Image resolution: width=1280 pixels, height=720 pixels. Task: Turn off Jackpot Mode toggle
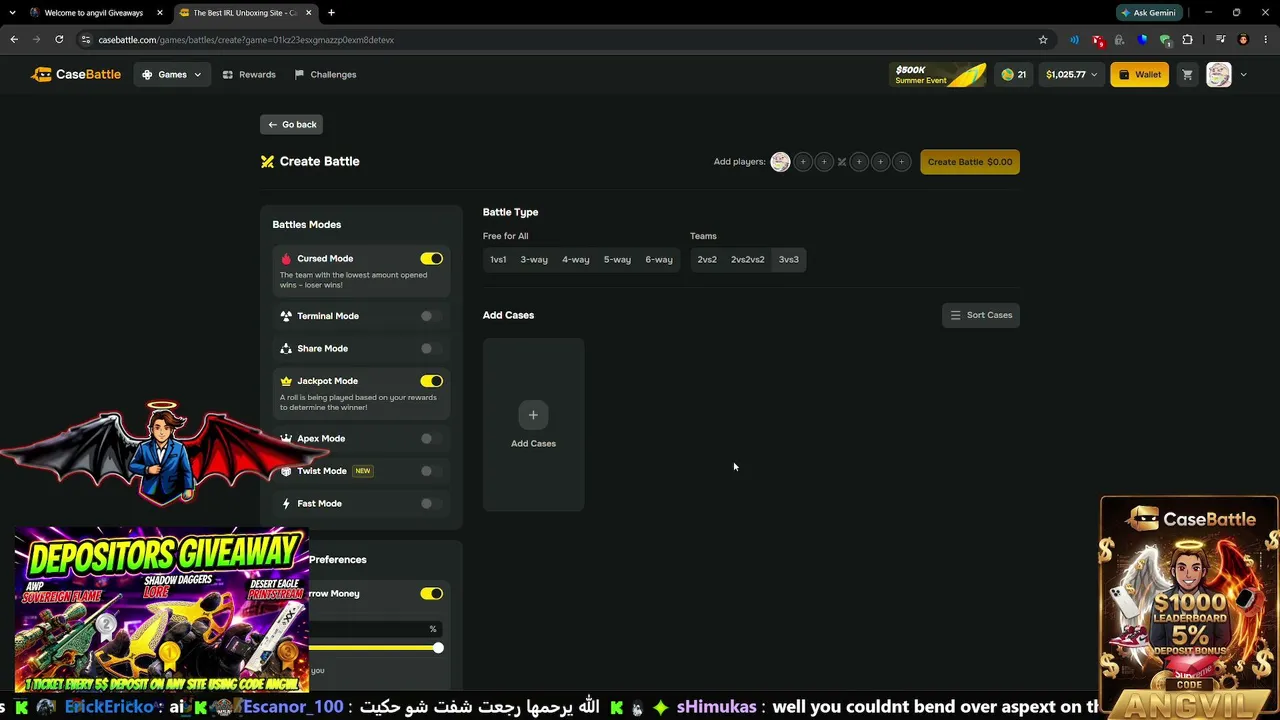pyautogui.click(x=431, y=381)
